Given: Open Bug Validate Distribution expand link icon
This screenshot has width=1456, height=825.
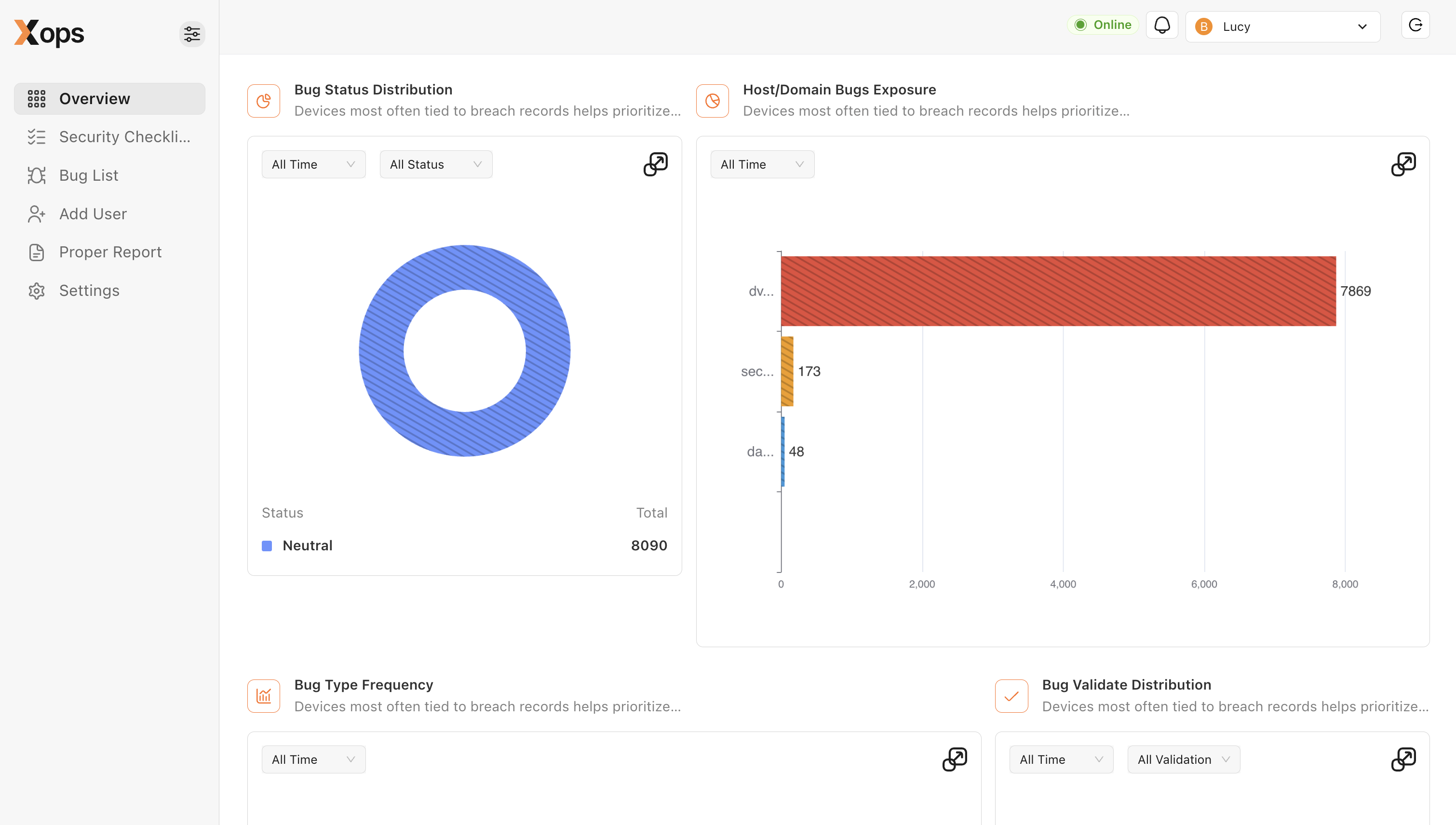Looking at the screenshot, I should pyautogui.click(x=1402, y=759).
